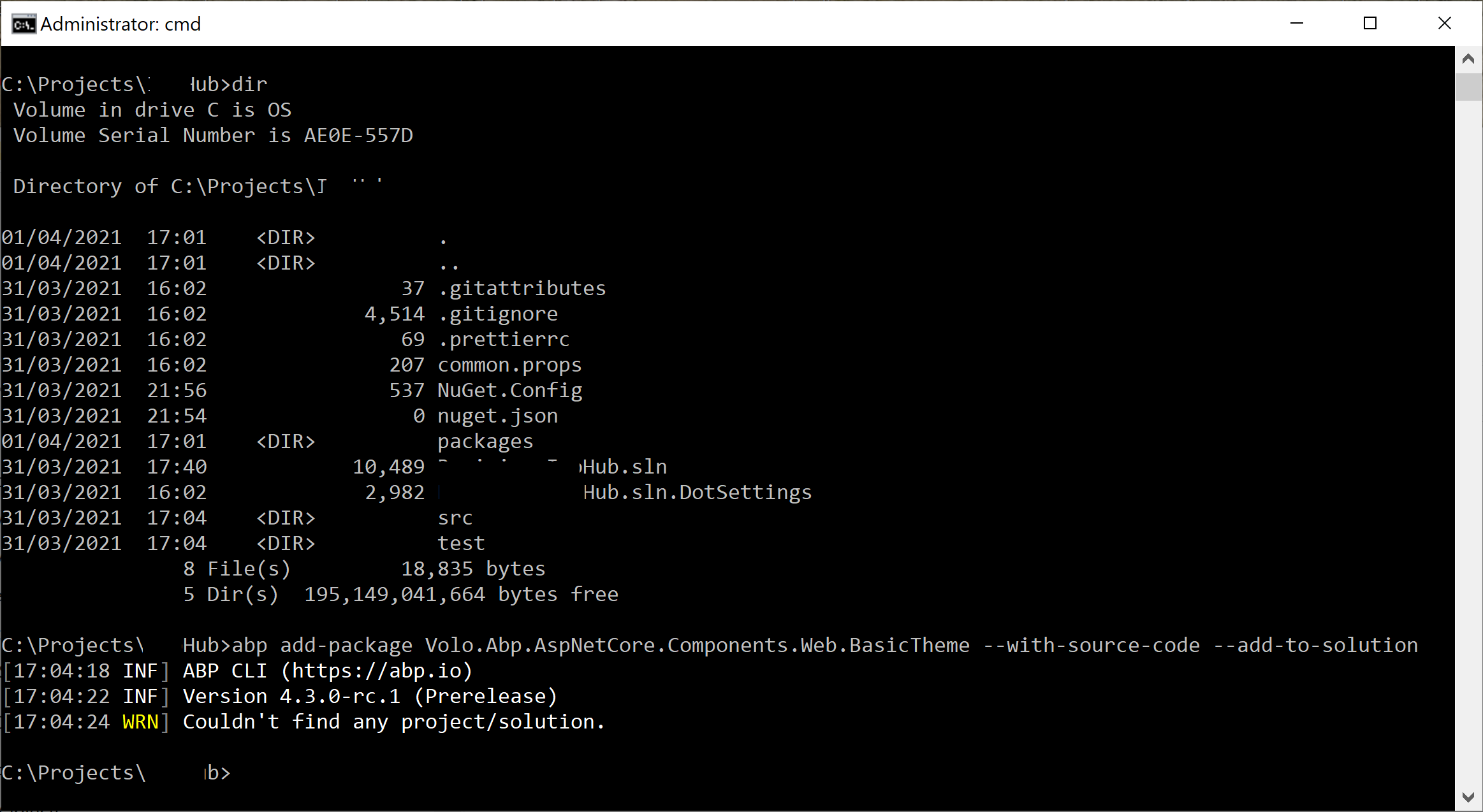The width and height of the screenshot is (1483, 812).
Task: Select the common.props file entry
Action: click(x=509, y=364)
